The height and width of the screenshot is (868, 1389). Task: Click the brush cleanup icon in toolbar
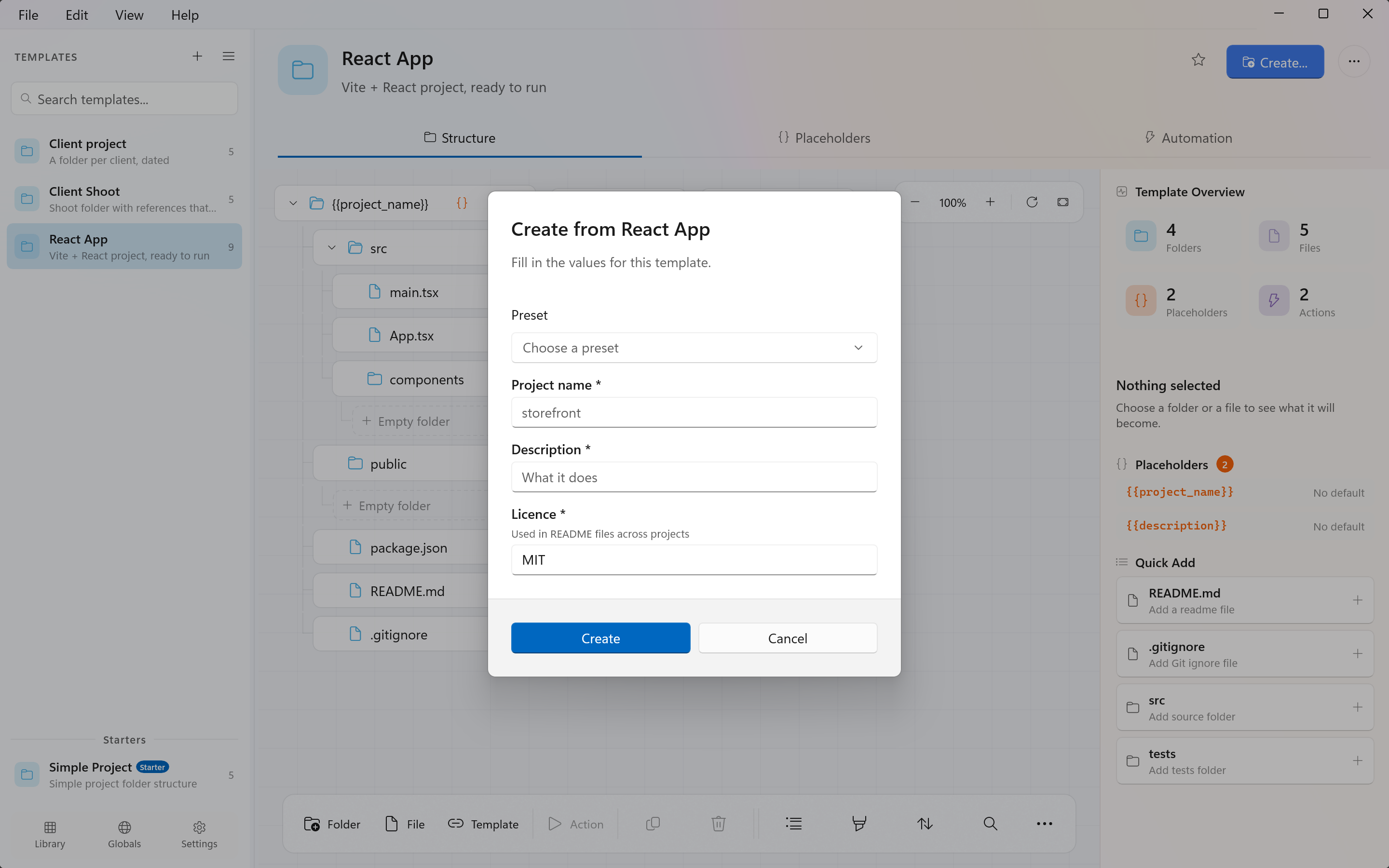tap(859, 824)
